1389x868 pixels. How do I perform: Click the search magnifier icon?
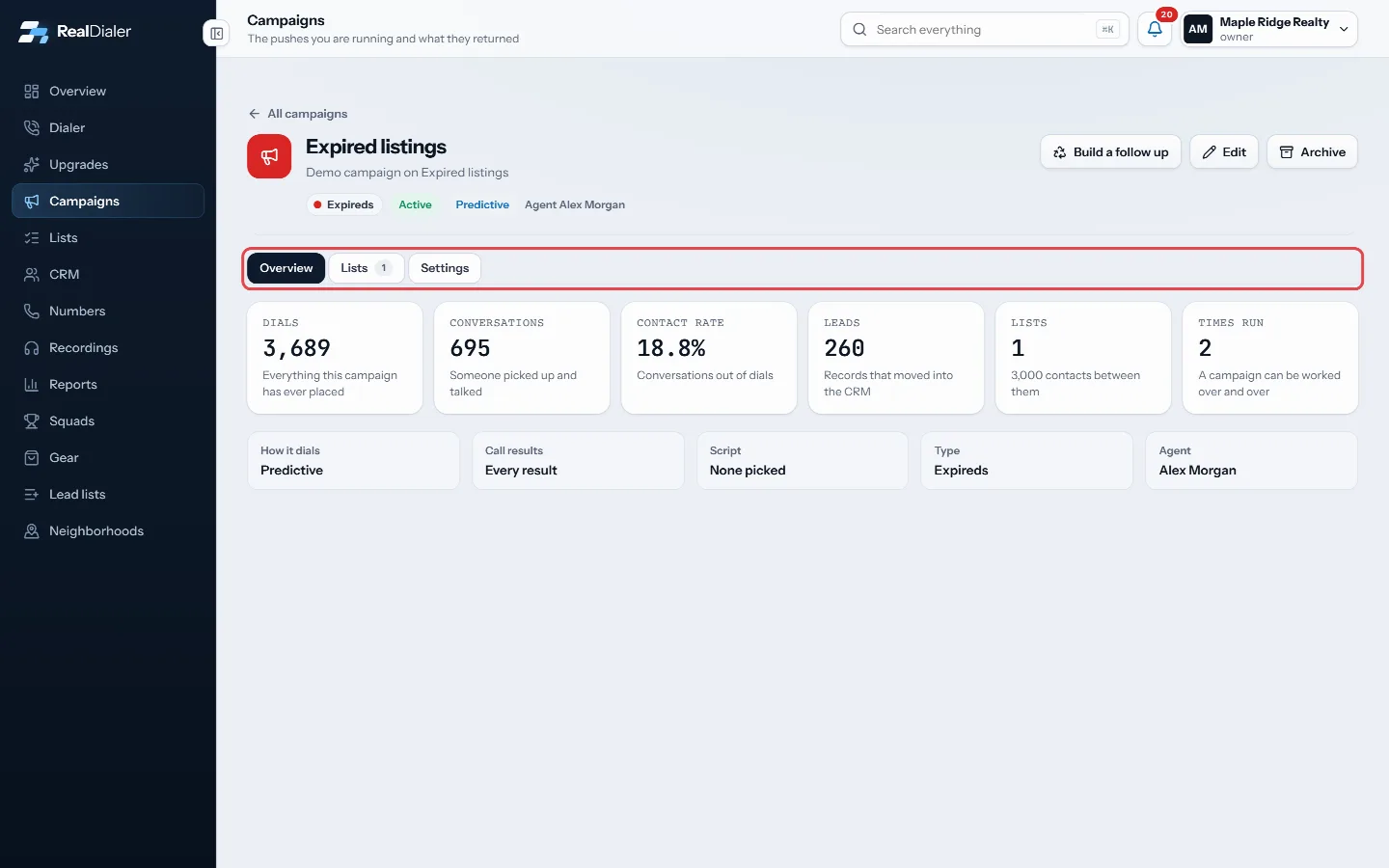coord(859,30)
